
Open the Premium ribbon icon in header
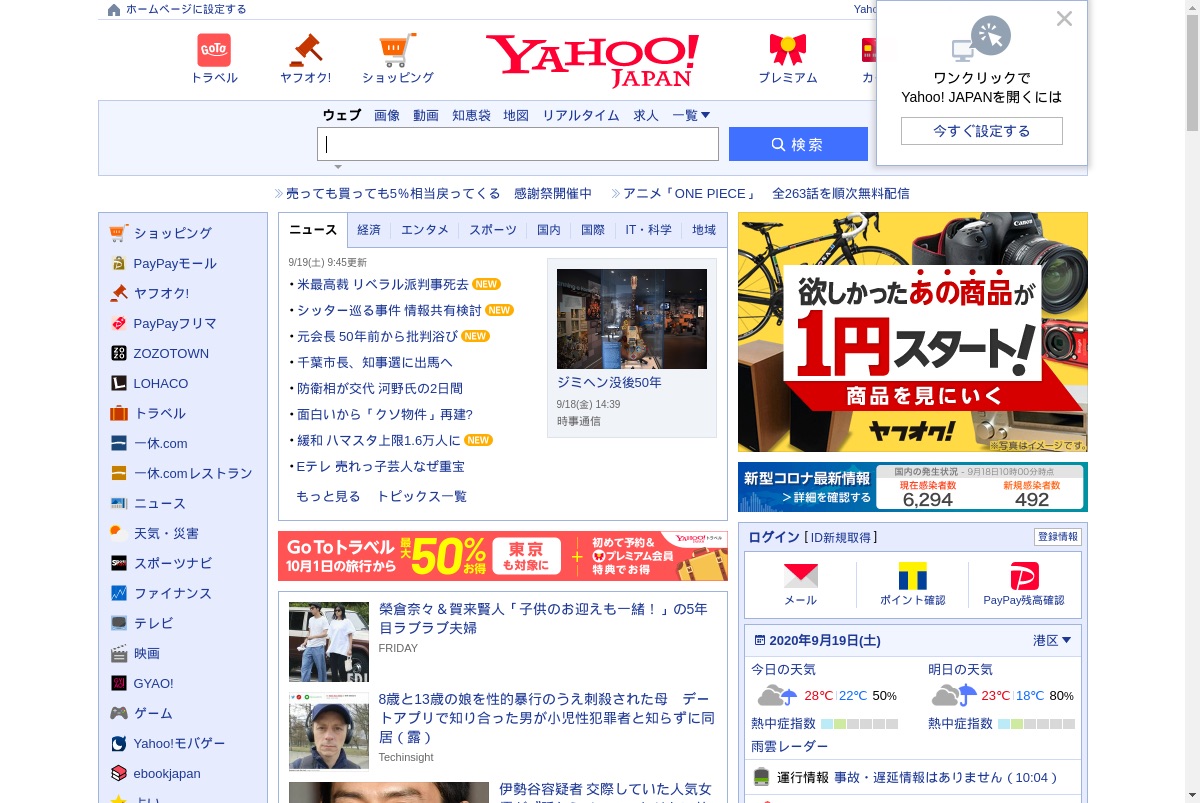(x=788, y=50)
